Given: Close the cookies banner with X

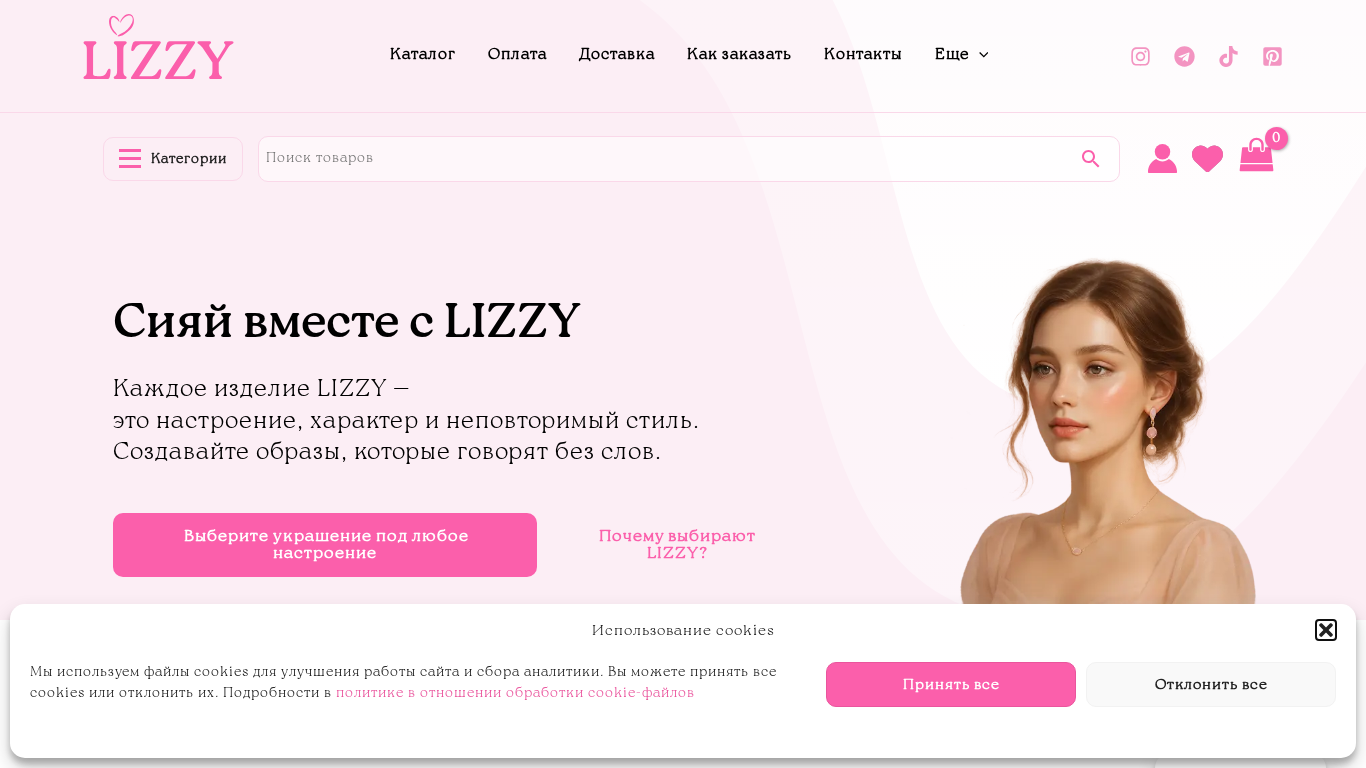Looking at the screenshot, I should 1326,630.
